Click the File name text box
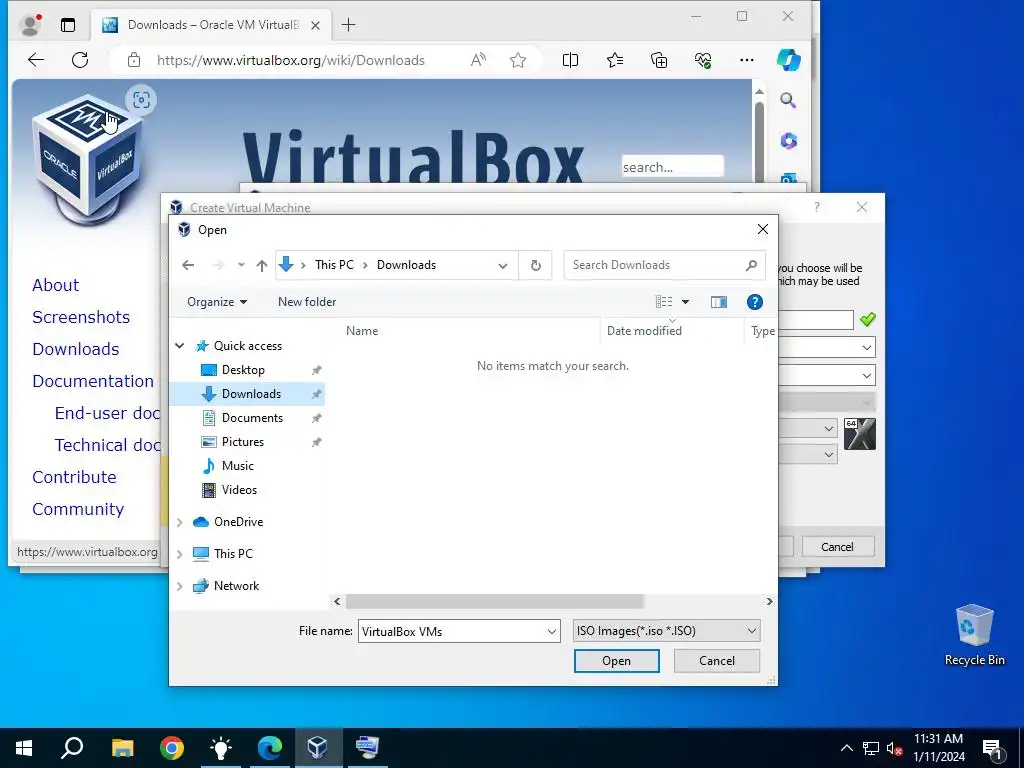 pos(451,632)
